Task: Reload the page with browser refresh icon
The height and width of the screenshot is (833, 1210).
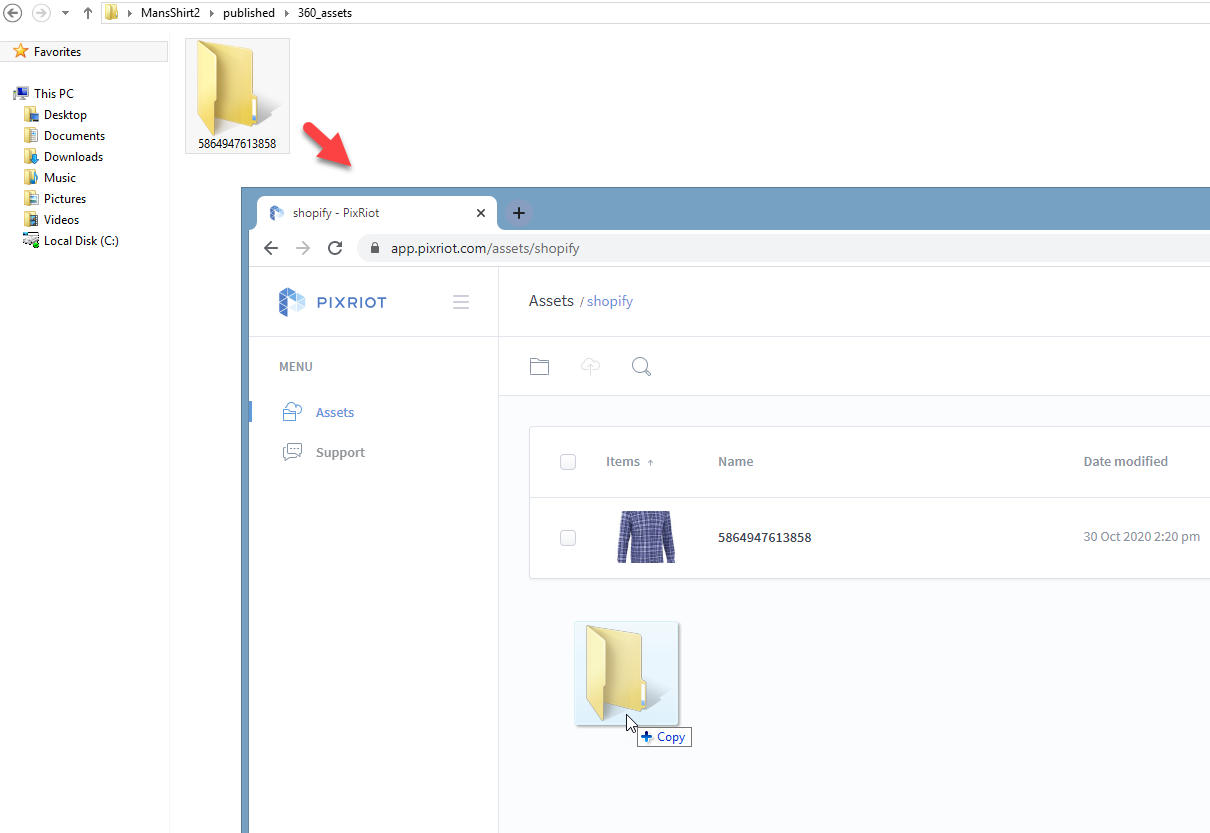Action: (336, 248)
